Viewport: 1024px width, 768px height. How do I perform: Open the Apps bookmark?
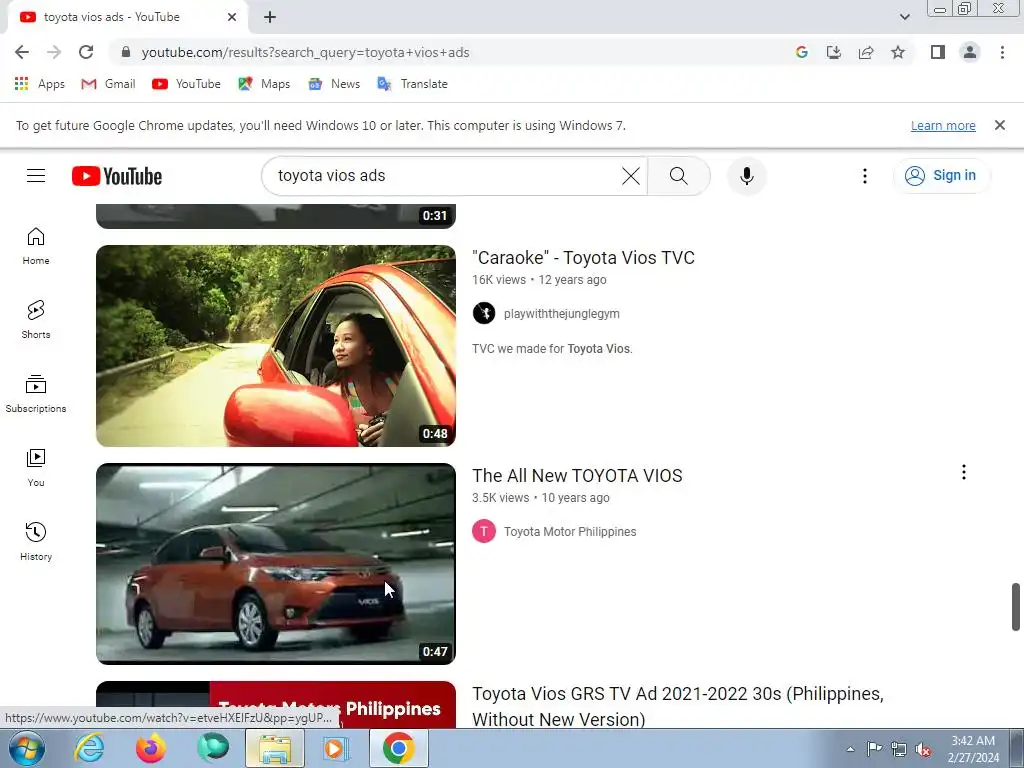(40, 84)
